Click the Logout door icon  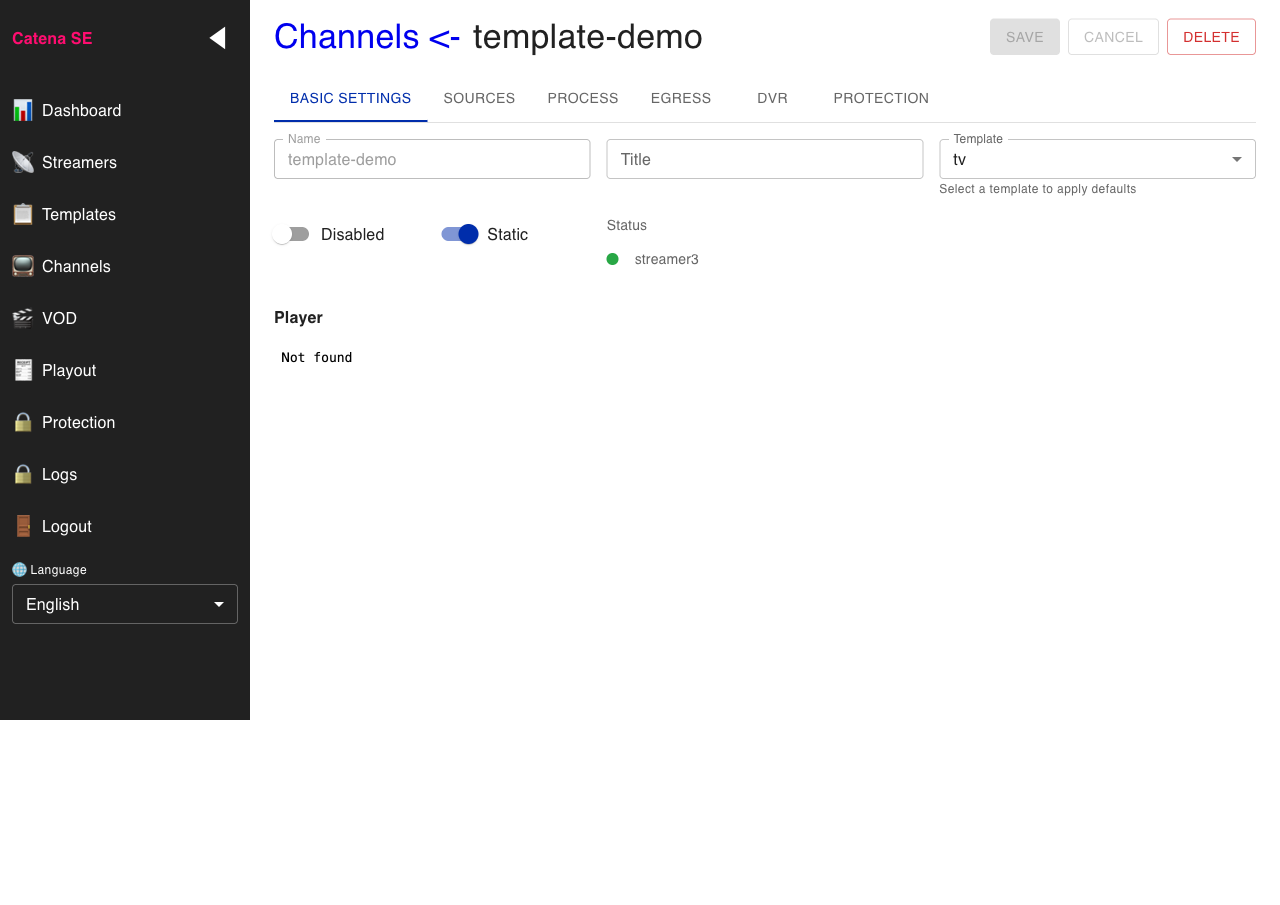tap(22, 526)
